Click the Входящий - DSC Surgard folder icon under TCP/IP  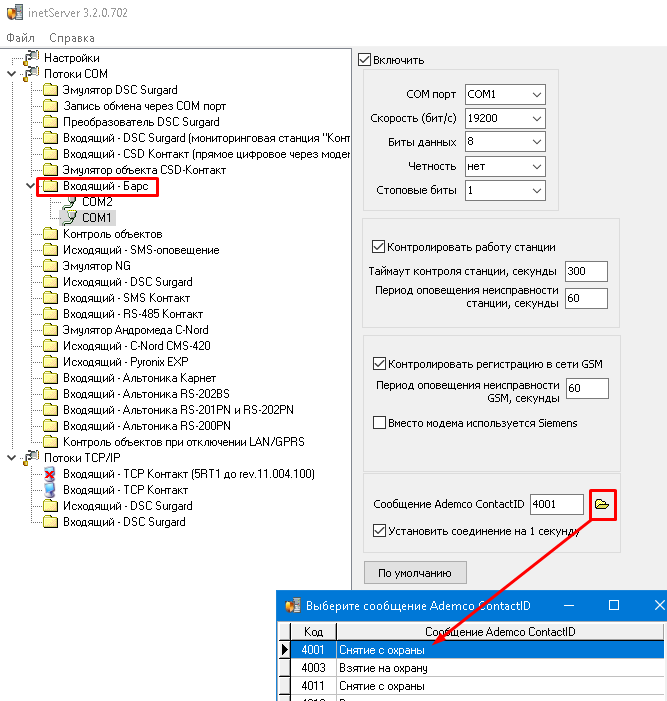tap(51, 522)
